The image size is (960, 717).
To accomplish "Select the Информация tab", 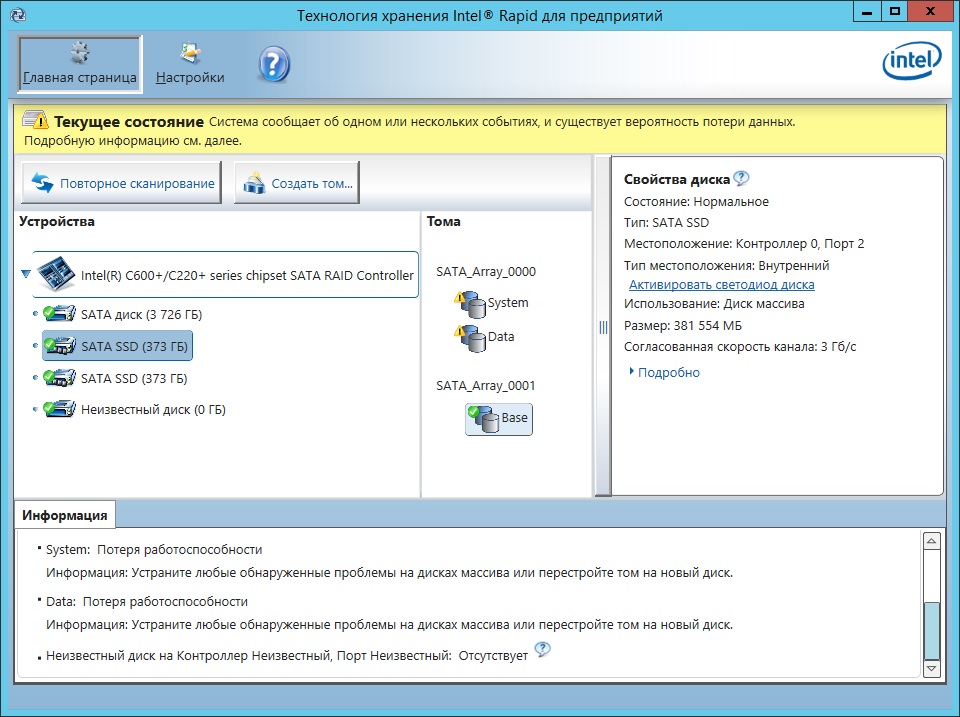I will (x=64, y=515).
